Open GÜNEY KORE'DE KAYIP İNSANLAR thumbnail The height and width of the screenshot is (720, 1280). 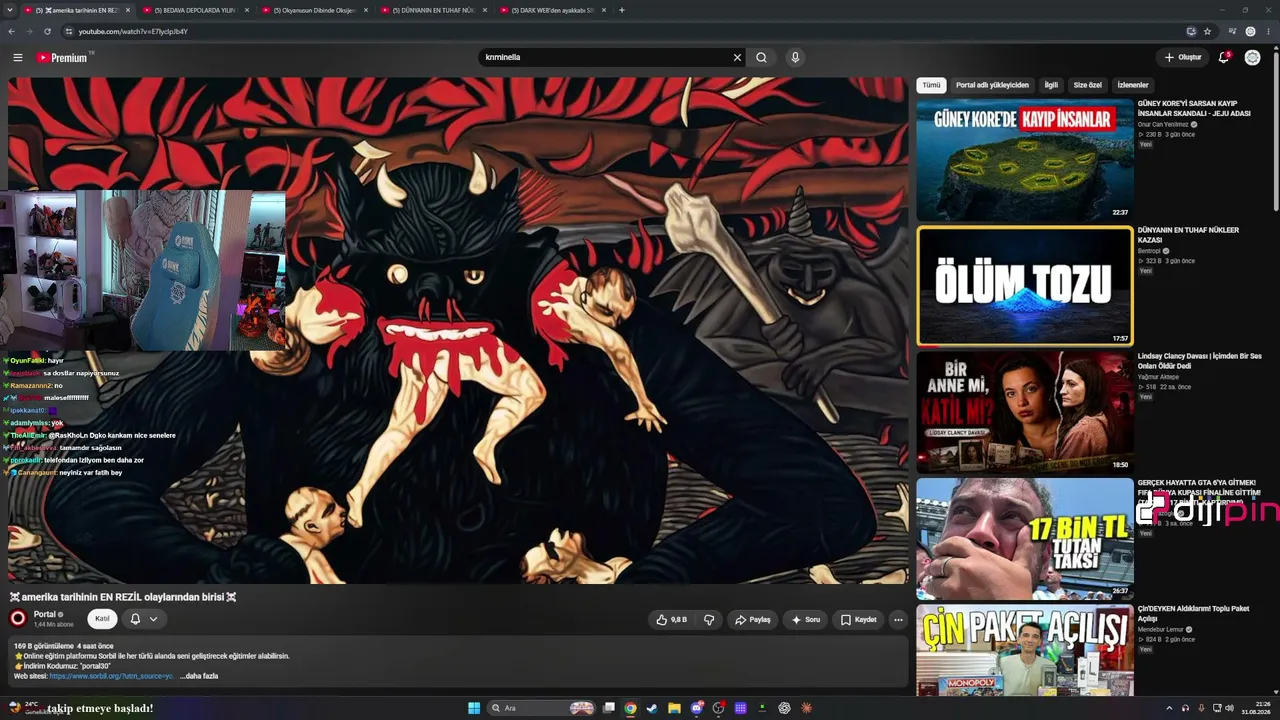click(1025, 160)
